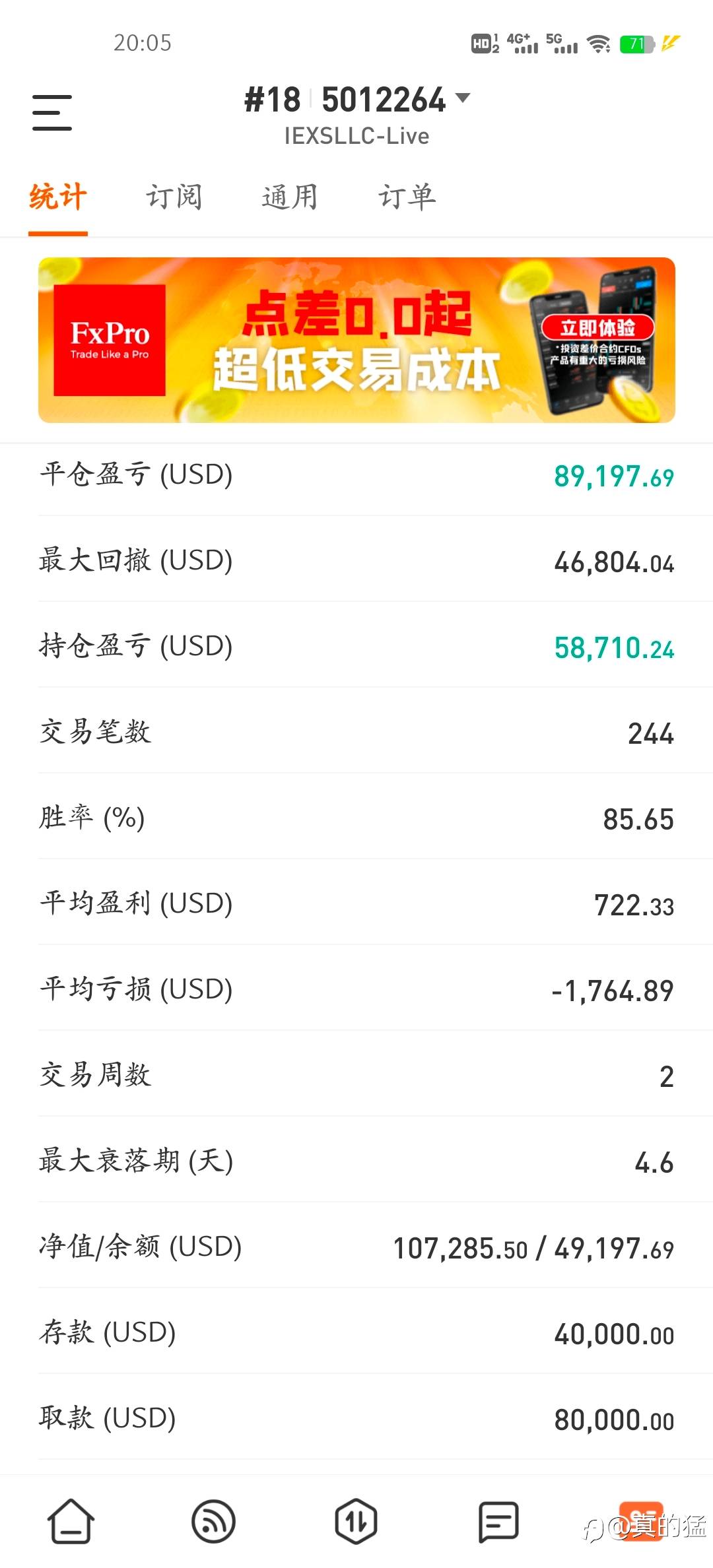Select the 统计 tab
The height and width of the screenshot is (1568, 713).
click(58, 197)
